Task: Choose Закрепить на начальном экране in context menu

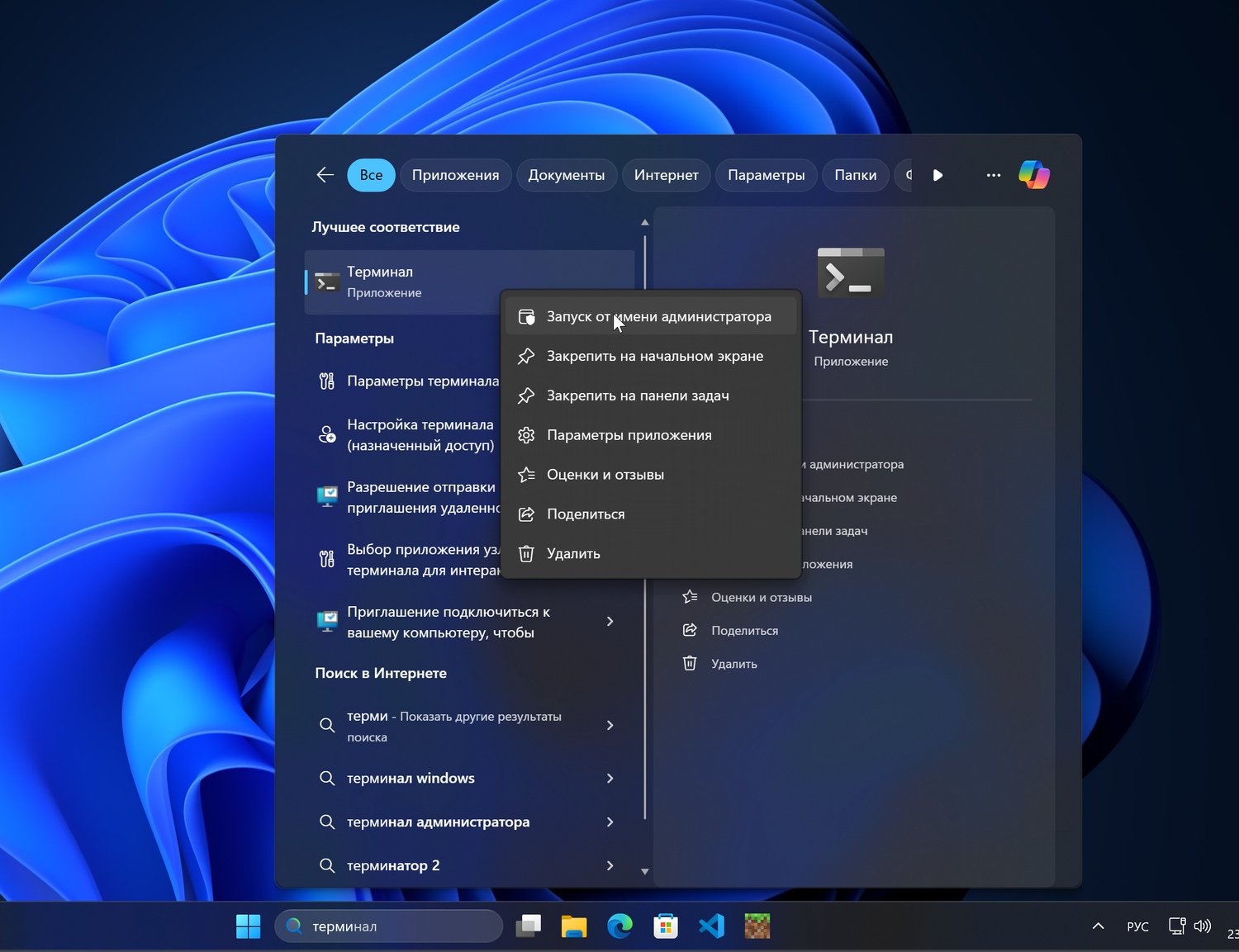Action: pyautogui.click(x=651, y=357)
